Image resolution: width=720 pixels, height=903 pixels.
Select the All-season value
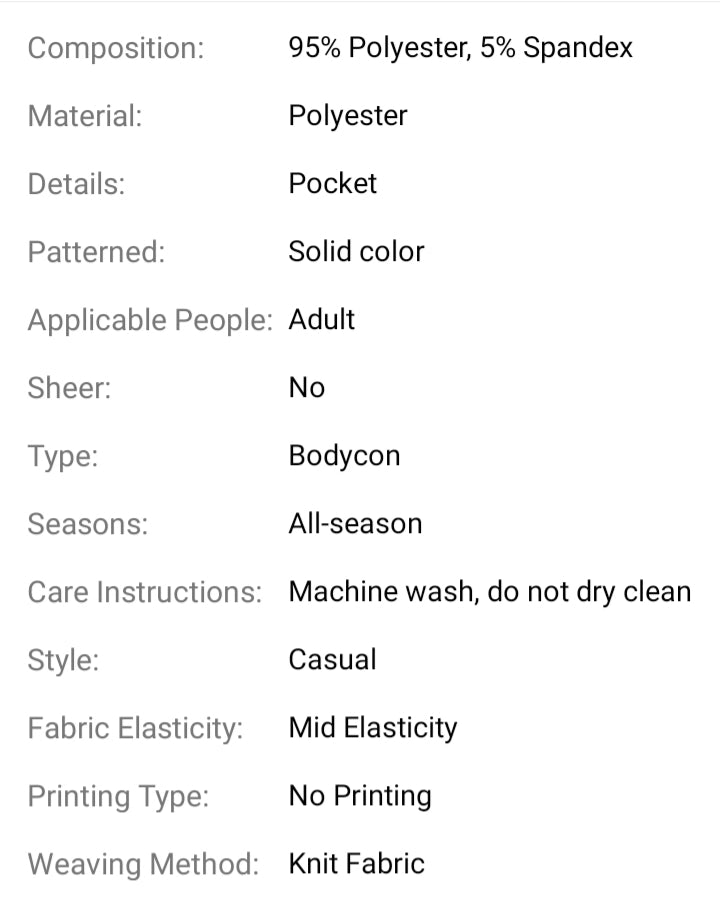coord(355,524)
